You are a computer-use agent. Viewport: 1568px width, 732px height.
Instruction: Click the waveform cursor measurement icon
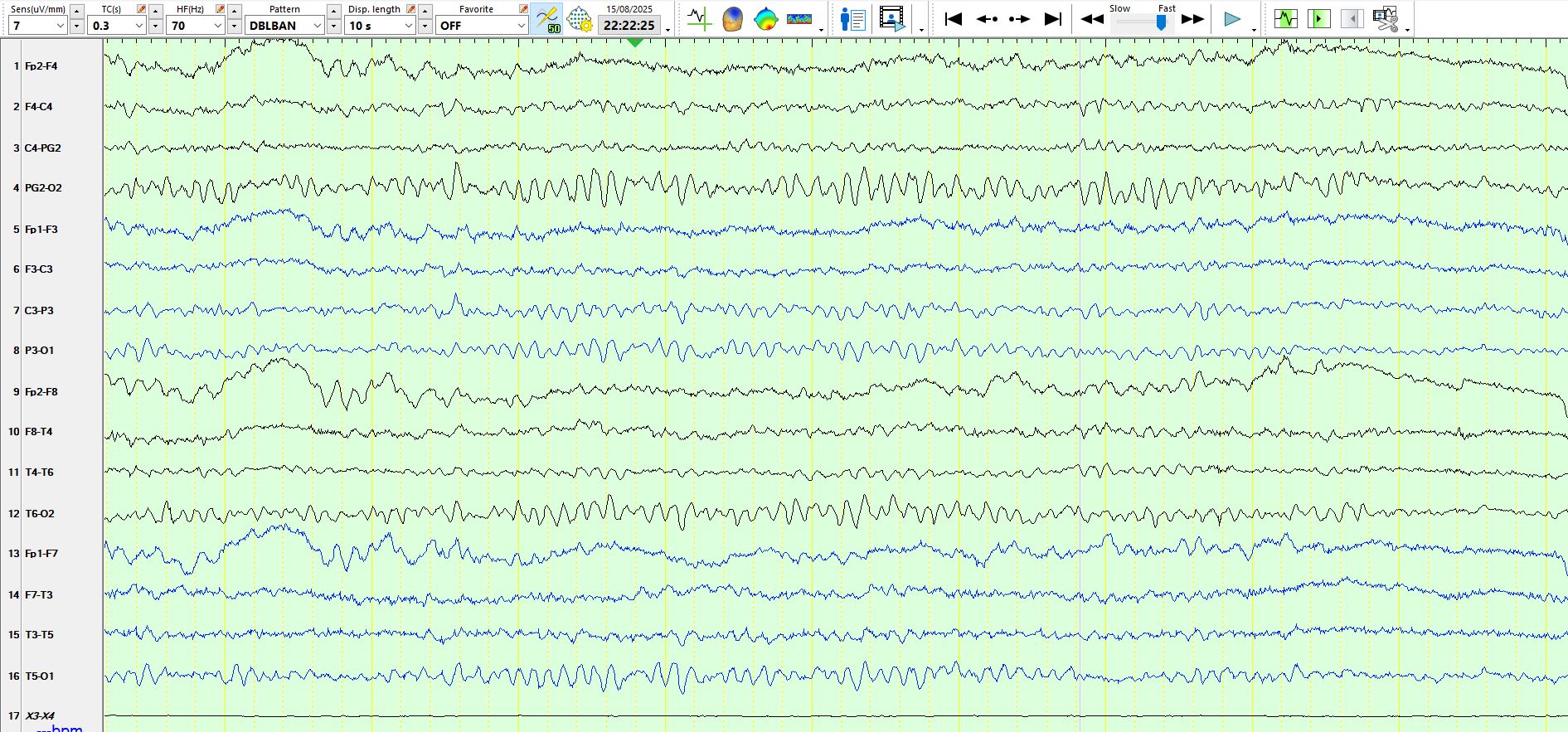pyautogui.click(x=699, y=18)
